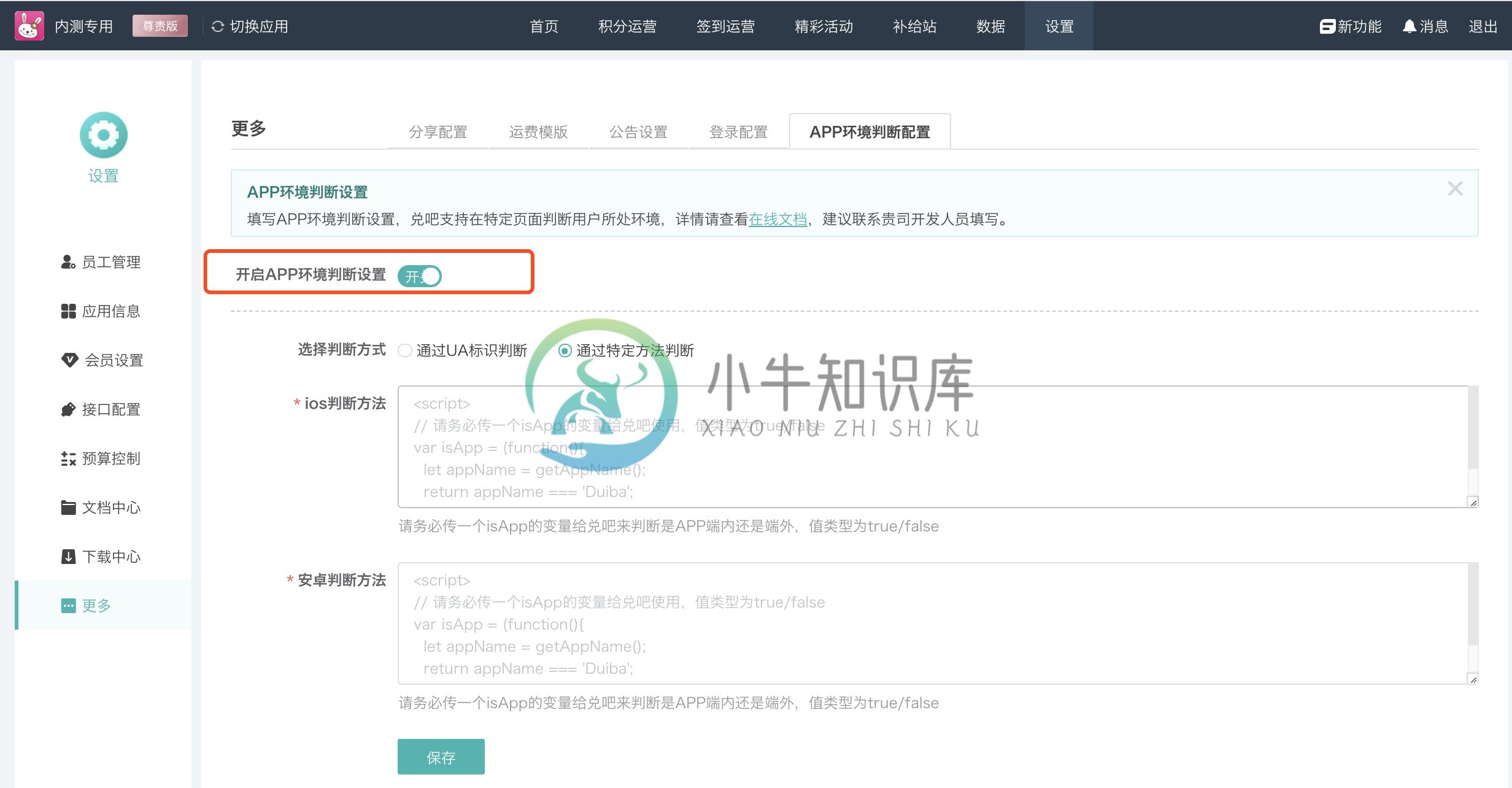Select 更多 in sidebar
Viewport: 1512px width, 788px height.
coord(103,605)
